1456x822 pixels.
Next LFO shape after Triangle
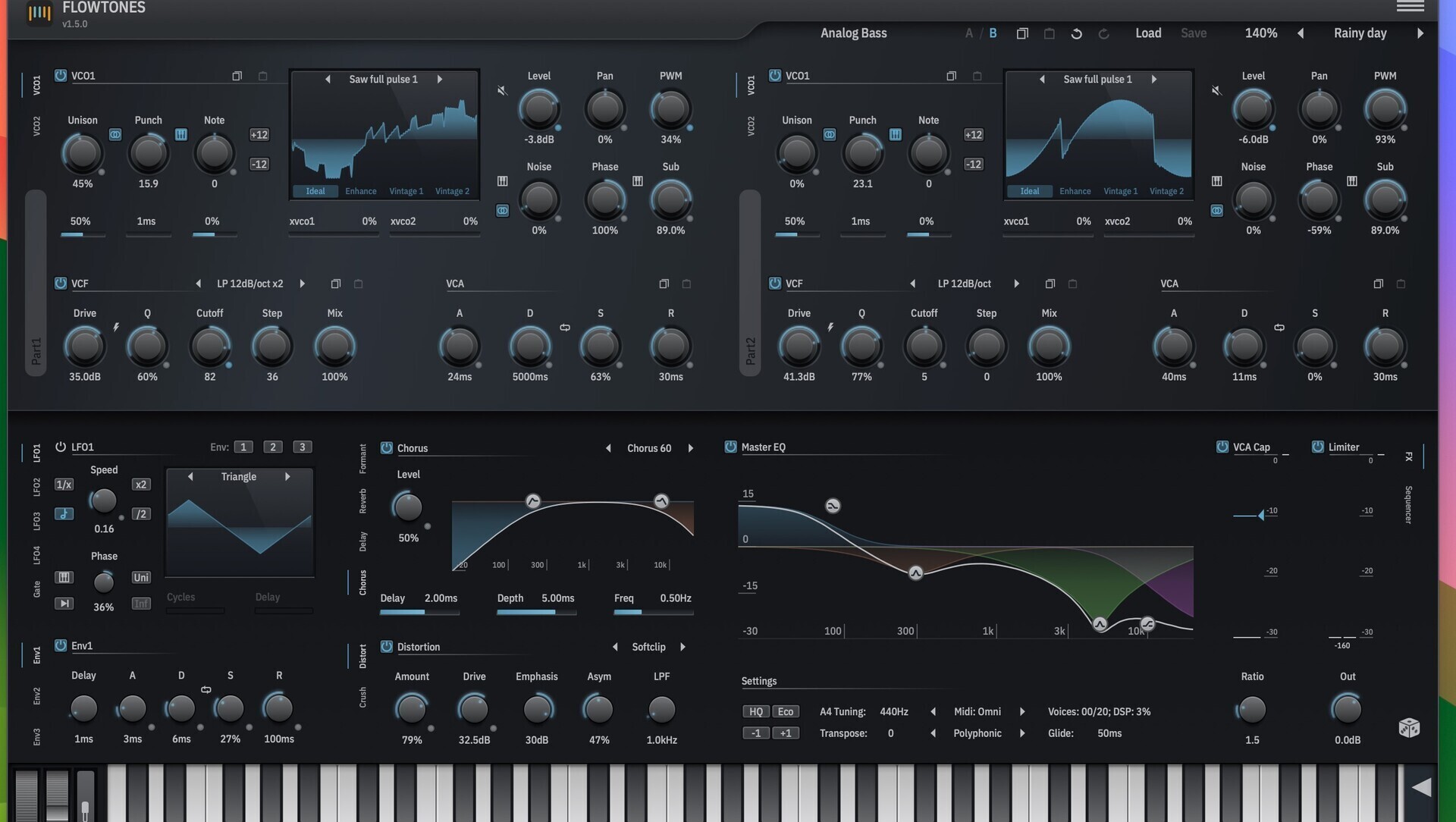point(287,477)
